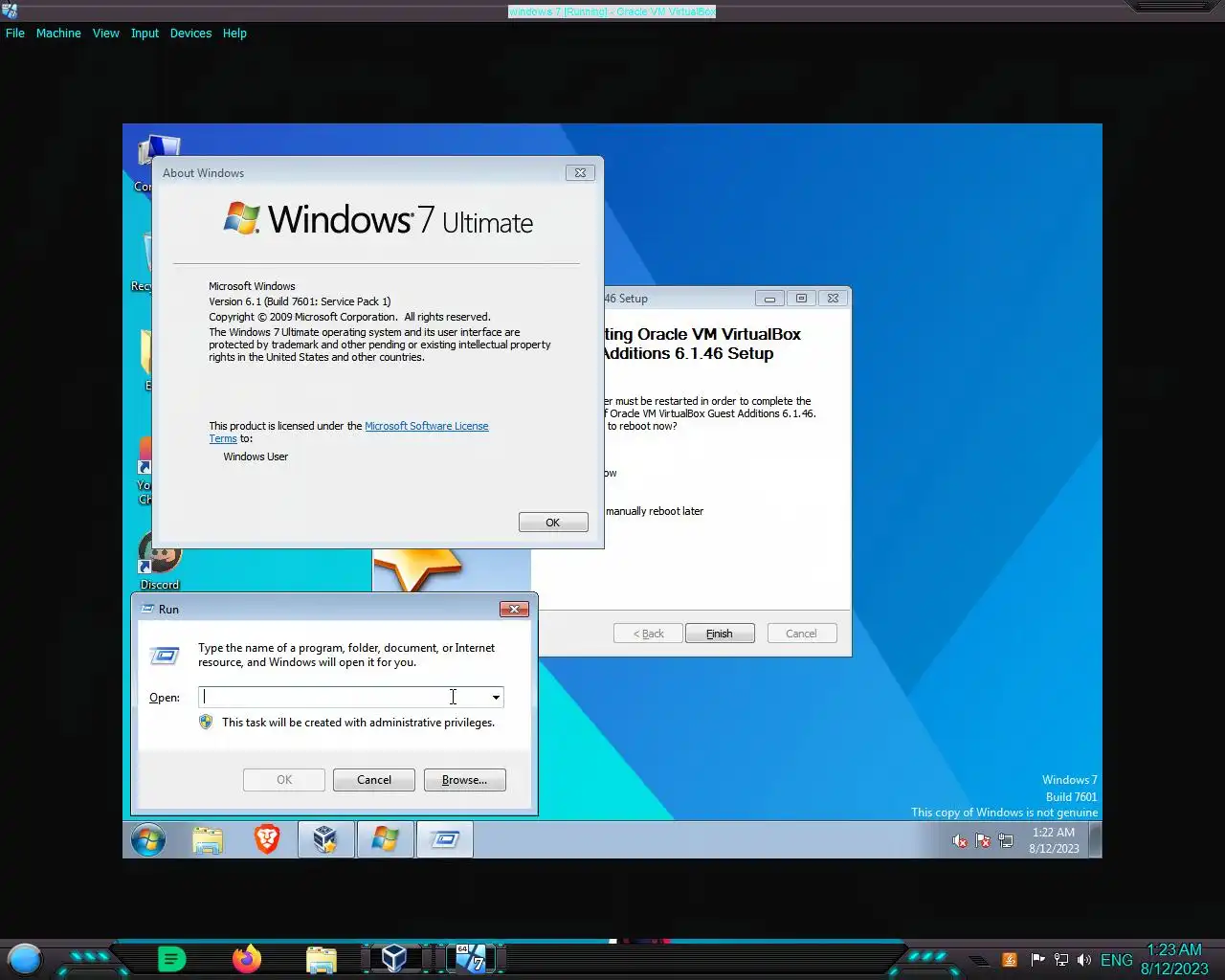The image size is (1225, 980).
Task: Open File Explorer on host taskbar
Action: click(322, 959)
